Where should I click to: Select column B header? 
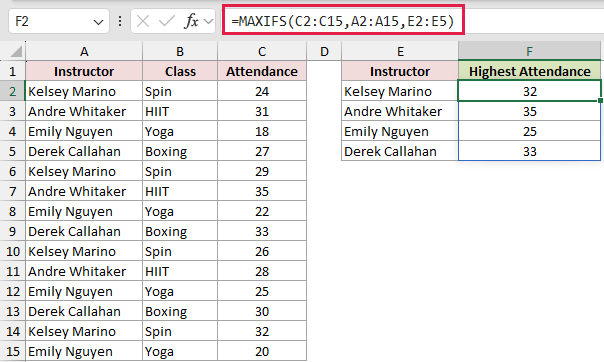coord(180,51)
